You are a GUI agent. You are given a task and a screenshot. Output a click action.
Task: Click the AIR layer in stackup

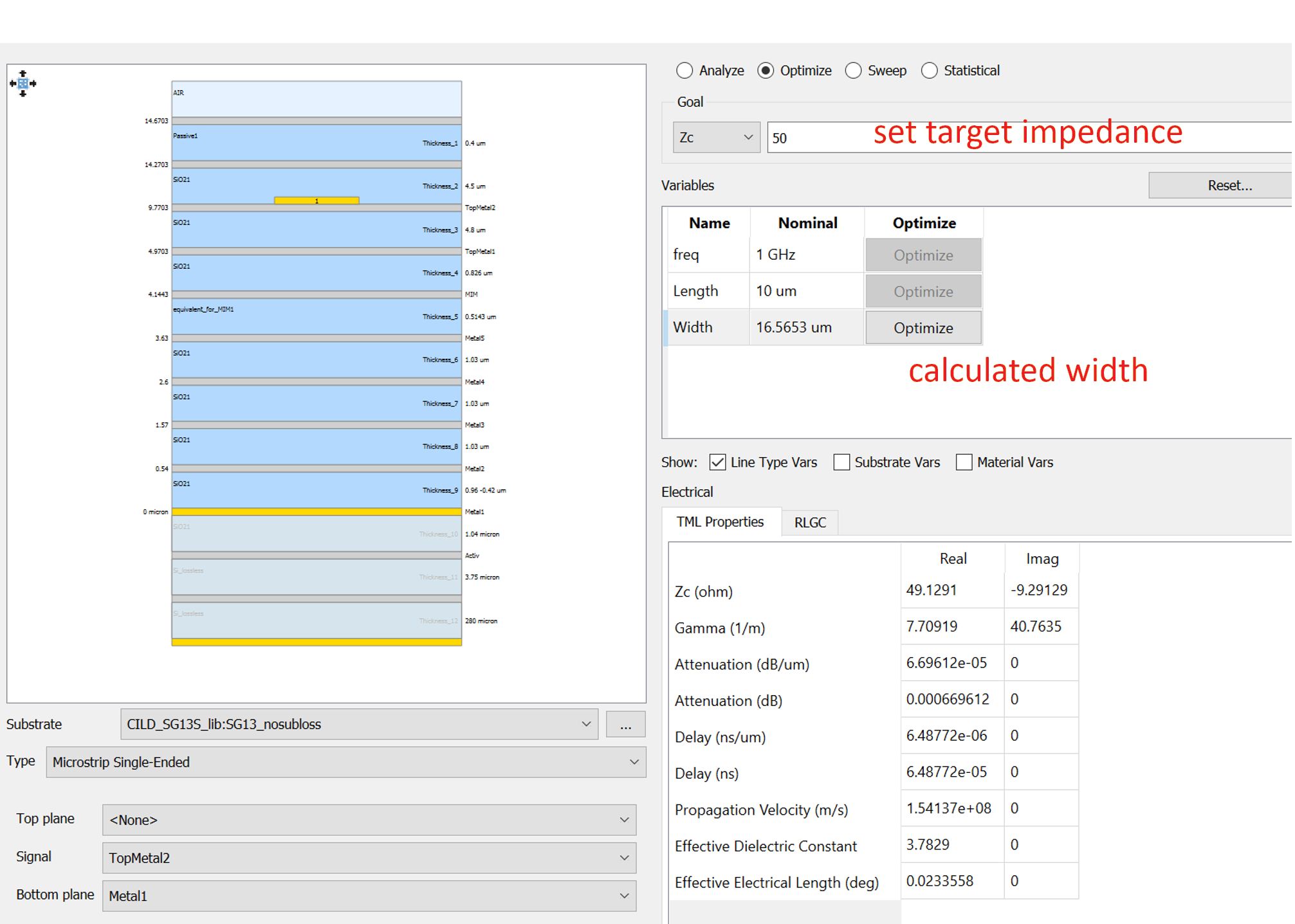317,99
